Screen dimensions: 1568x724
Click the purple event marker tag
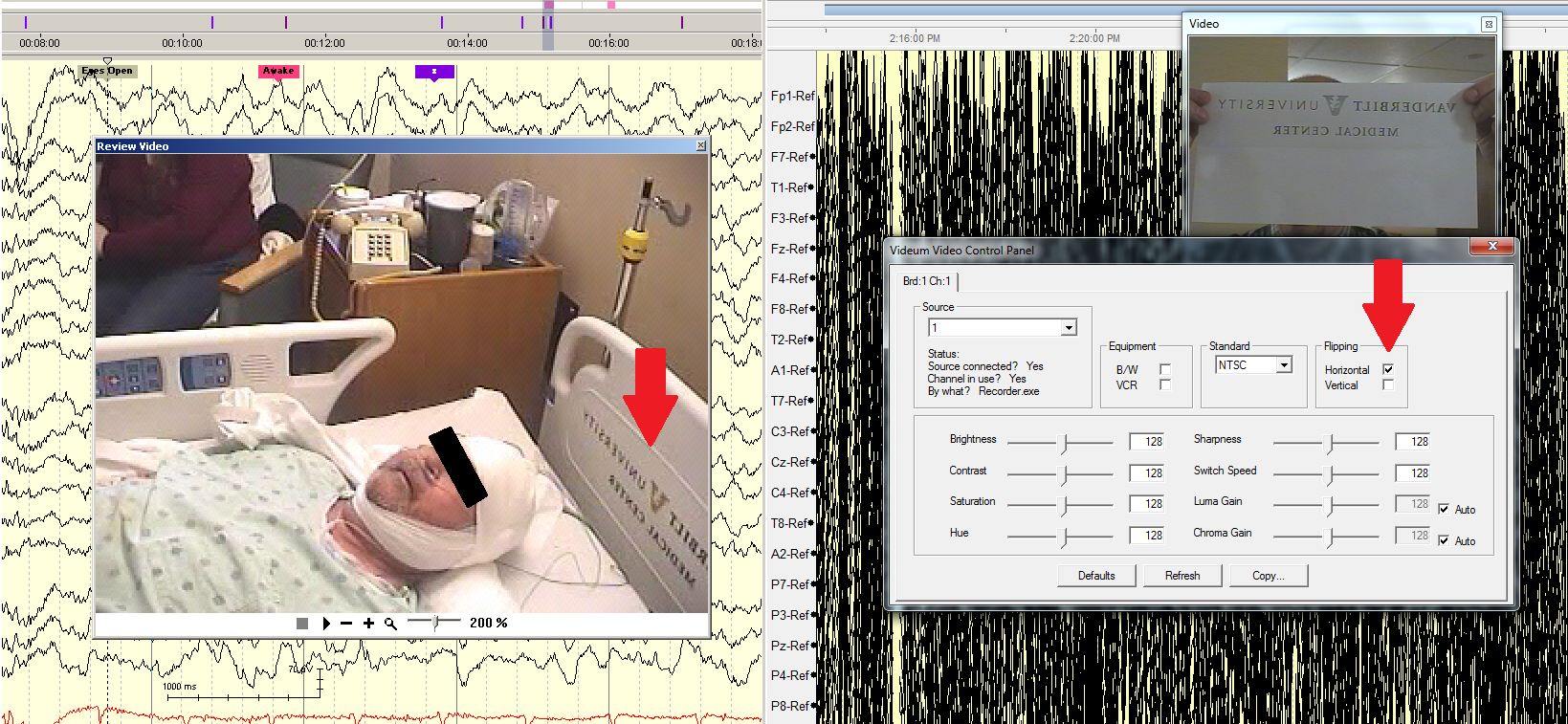coord(434,72)
